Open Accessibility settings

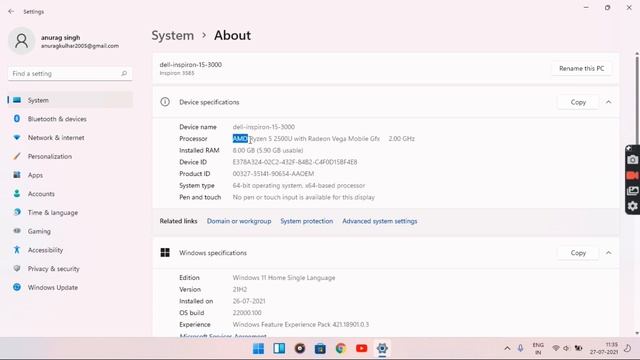coord(70,250)
